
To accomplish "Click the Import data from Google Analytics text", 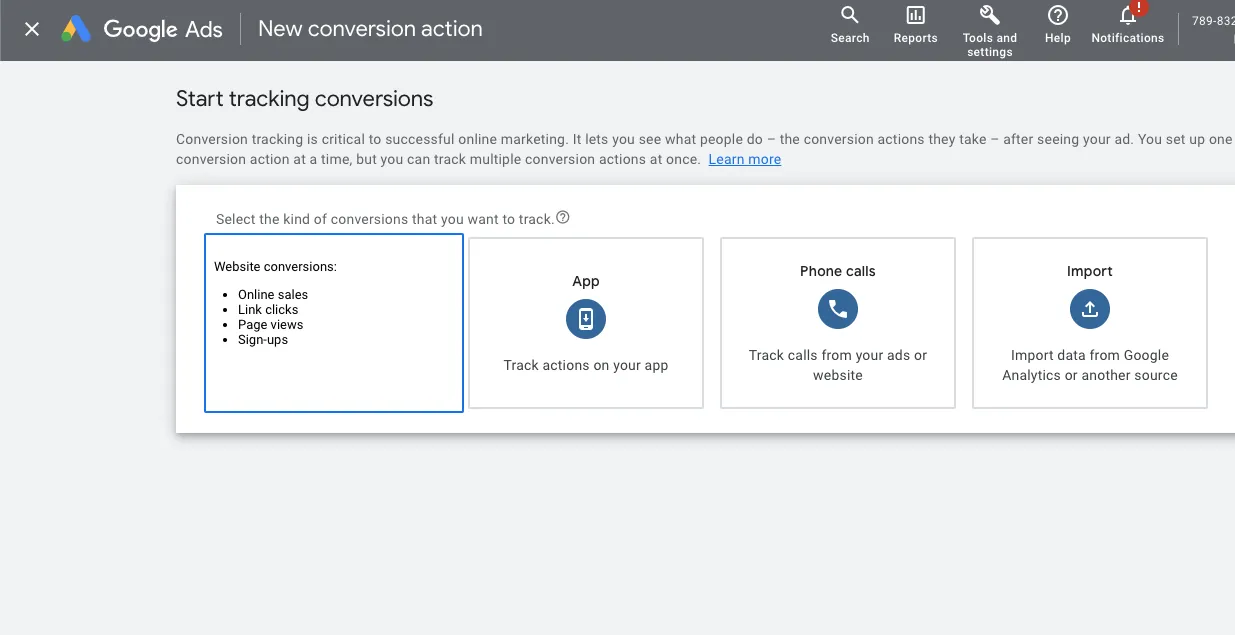I will click(1089, 365).
